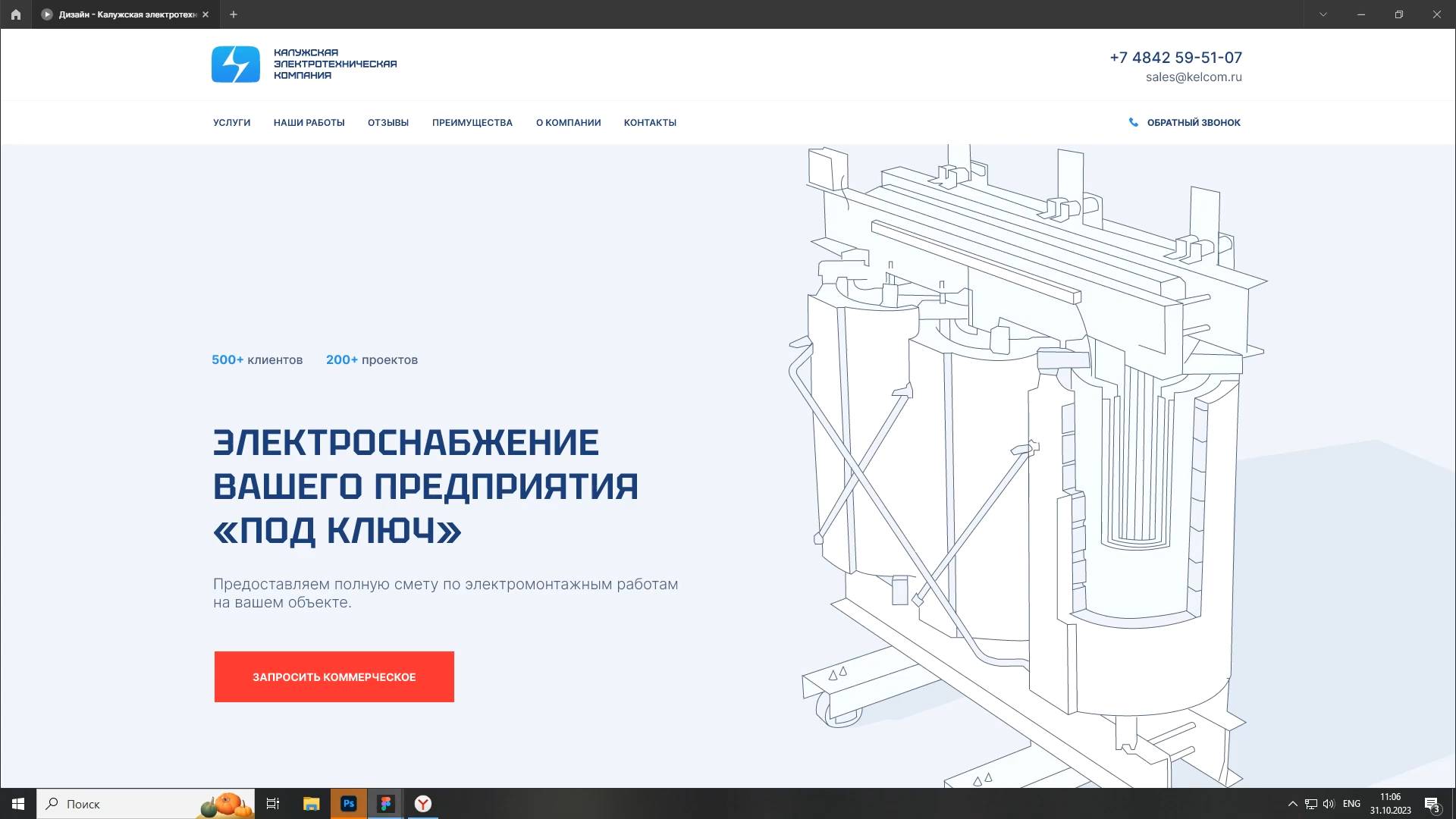This screenshot has height=819, width=1456.
Task: Open the КОНТАКТЫ navigation item
Action: 650,122
